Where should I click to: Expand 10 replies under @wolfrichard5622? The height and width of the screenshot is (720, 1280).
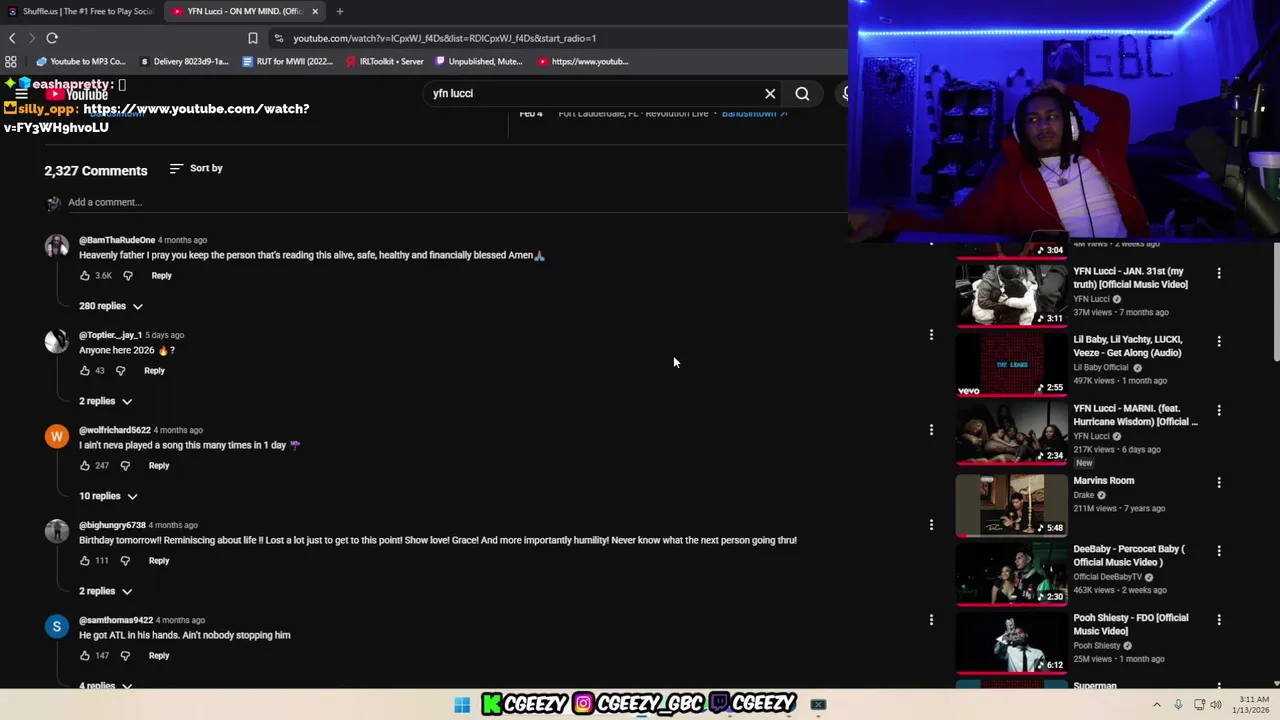pyautogui.click(x=108, y=496)
